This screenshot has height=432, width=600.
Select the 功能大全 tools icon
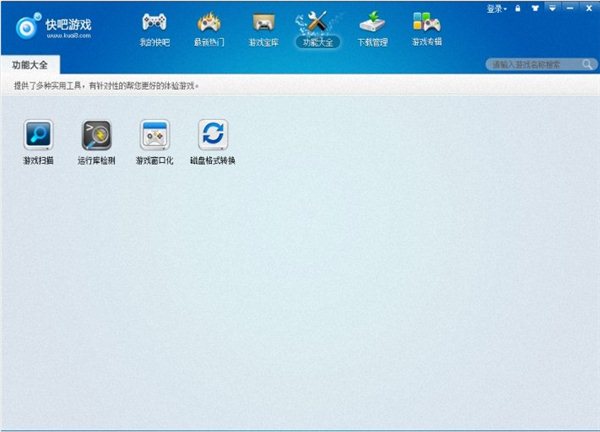(318, 22)
